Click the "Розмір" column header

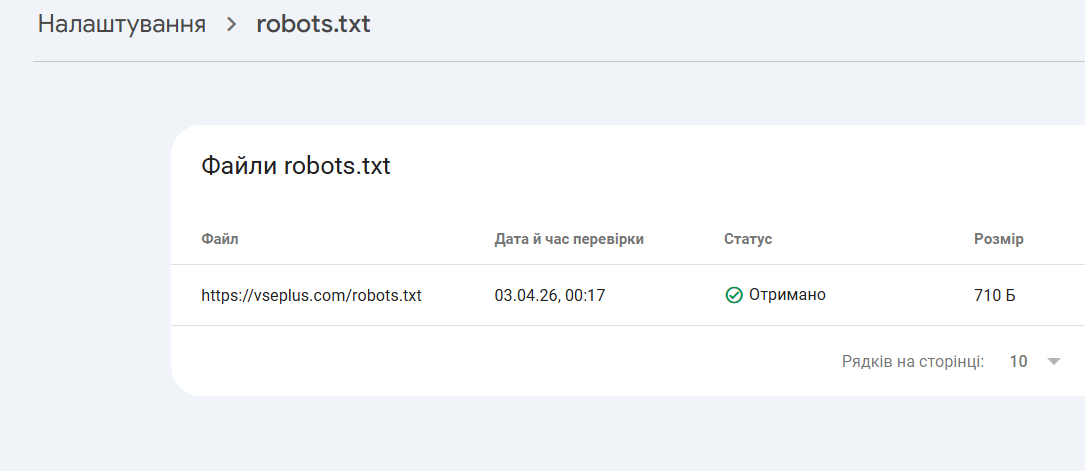click(998, 239)
